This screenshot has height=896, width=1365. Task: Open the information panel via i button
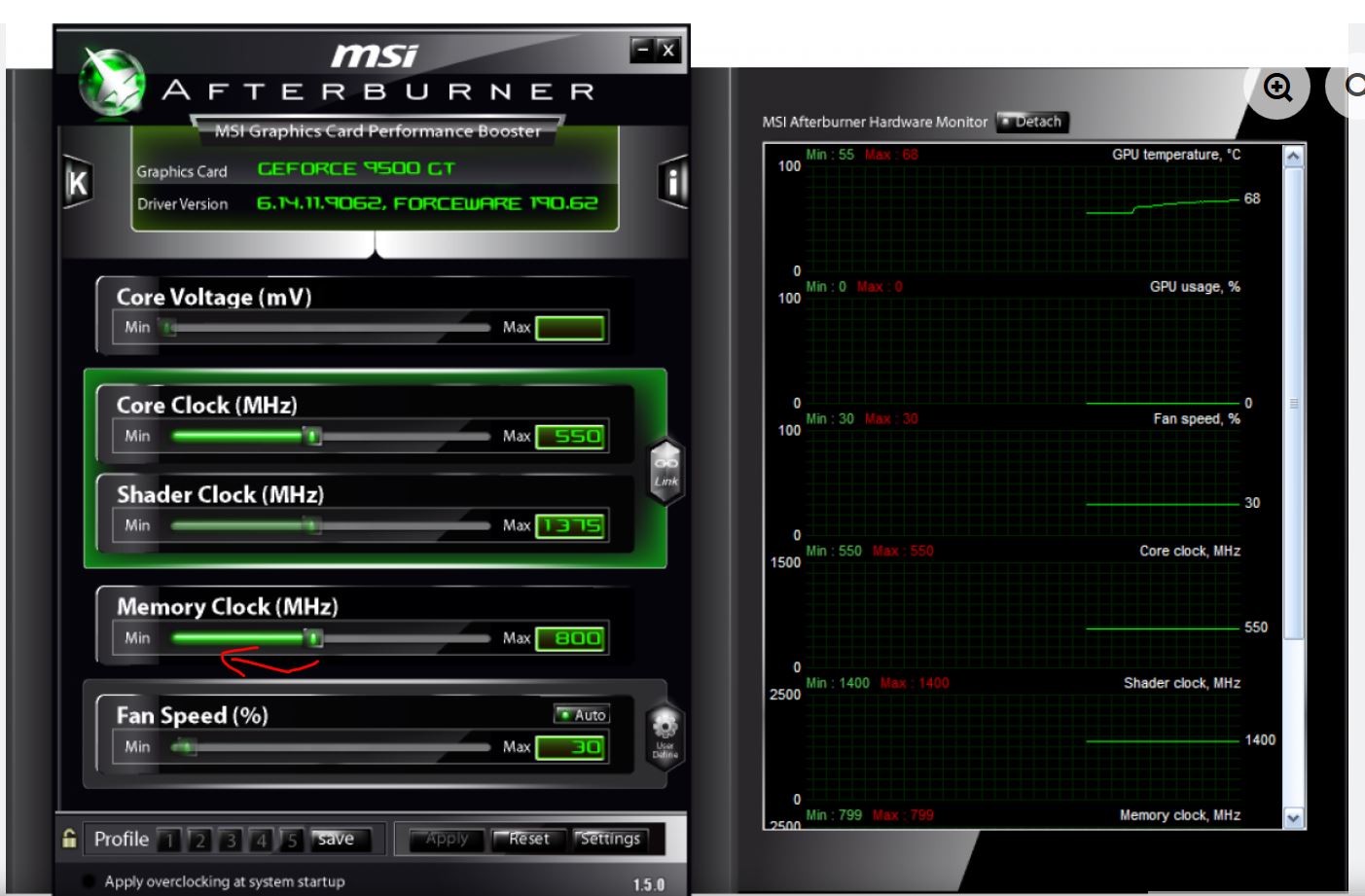(x=673, y=181)
